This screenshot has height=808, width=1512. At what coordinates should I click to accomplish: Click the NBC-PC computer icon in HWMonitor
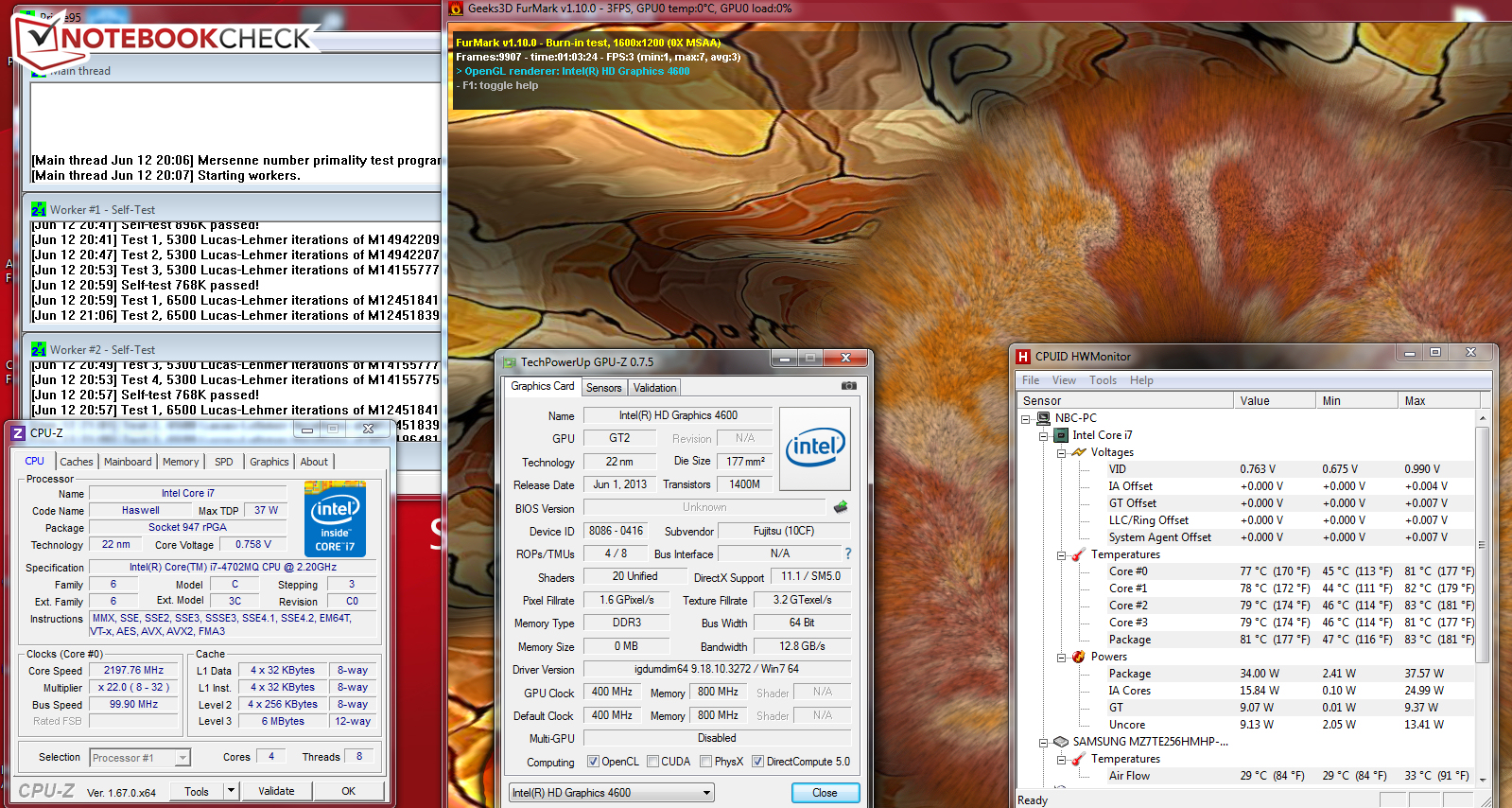(1044, 418)
